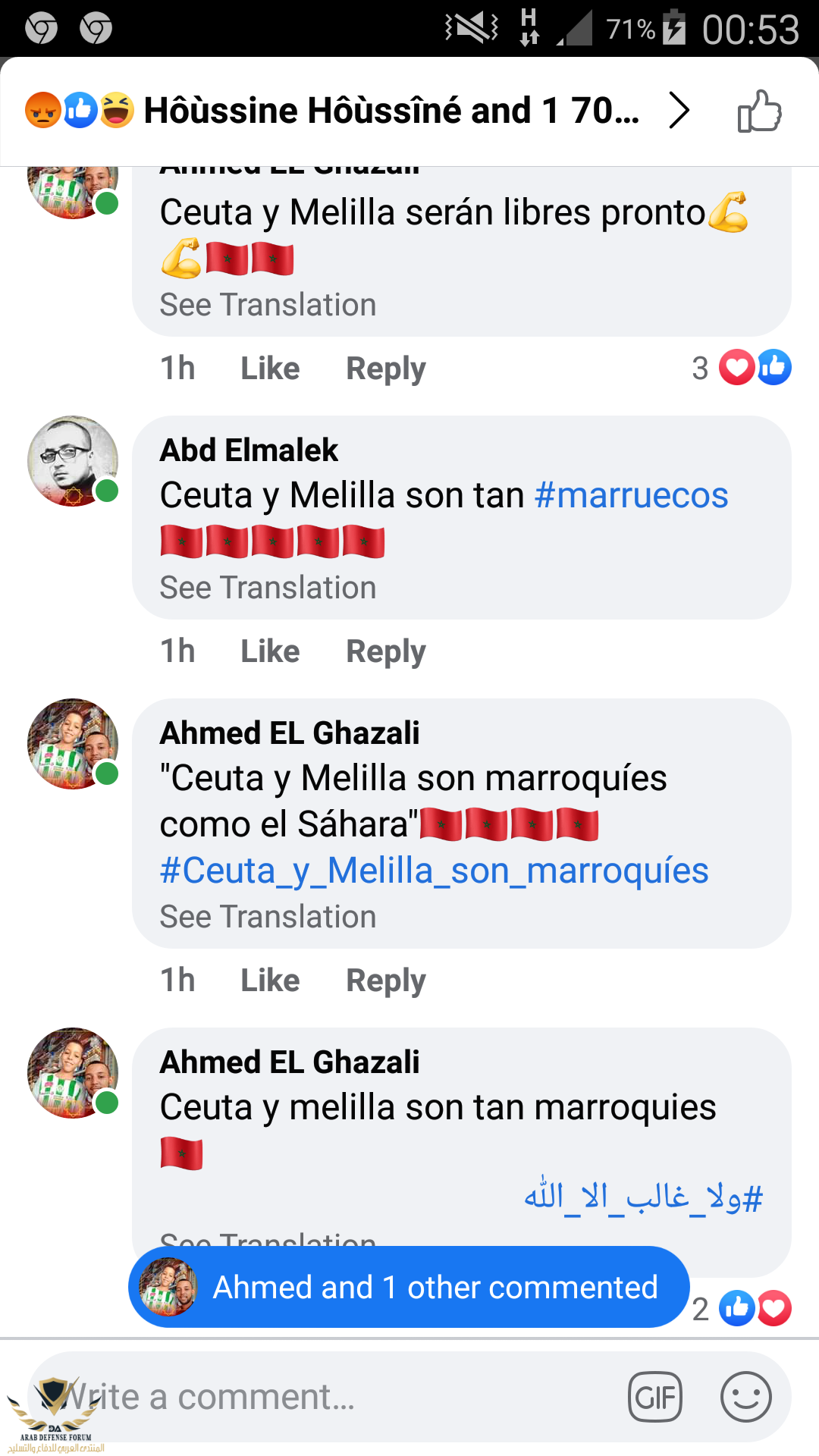
Task: Tap the battery icon in status bar
Action: pyautogui.click(x=674, y=29)
